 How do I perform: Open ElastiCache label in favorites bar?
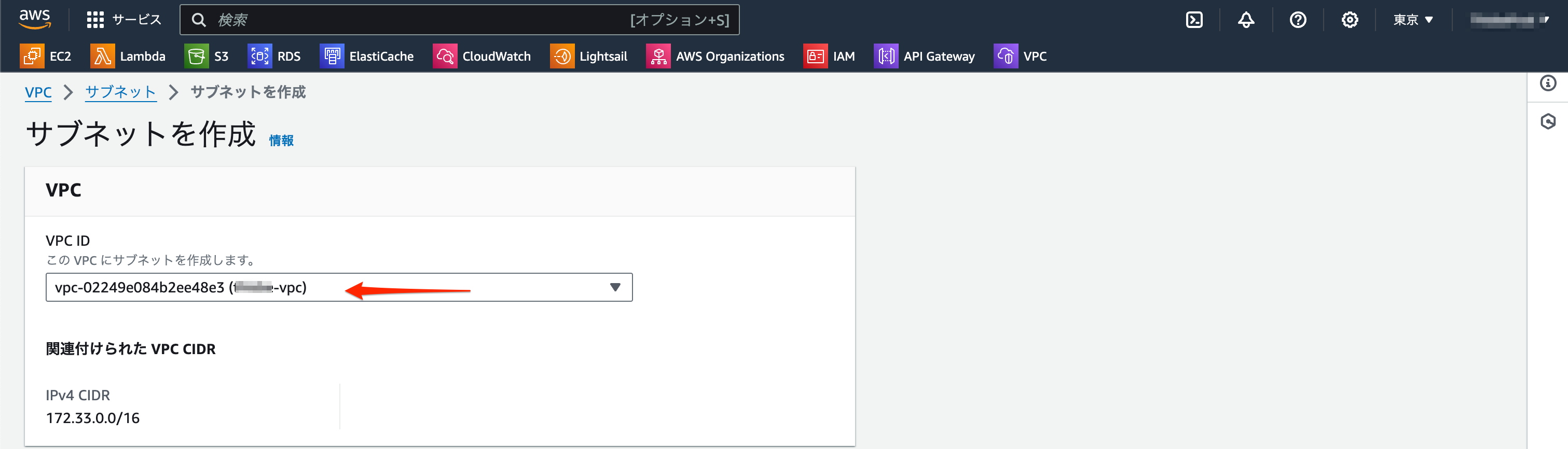pos(381,57)
